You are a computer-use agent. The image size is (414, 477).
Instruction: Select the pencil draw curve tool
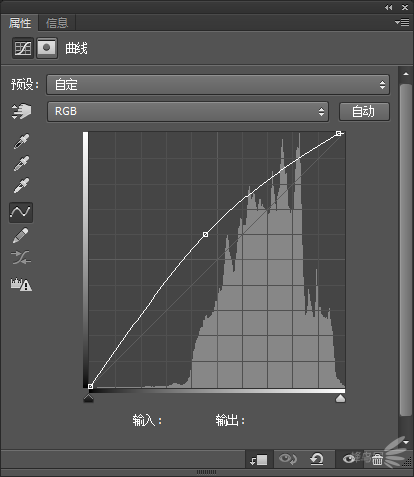click(x=20, y=236)
